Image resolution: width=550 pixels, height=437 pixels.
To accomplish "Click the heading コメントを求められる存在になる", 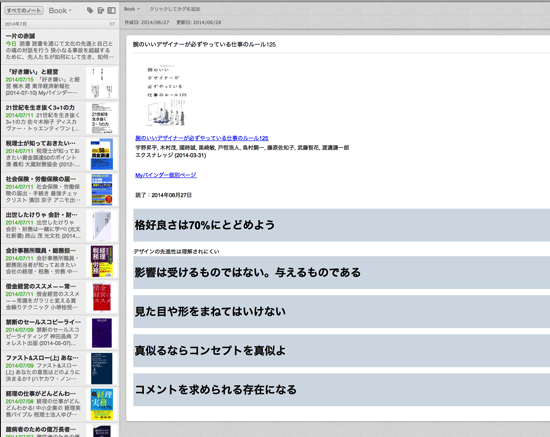I will [216, 390].
